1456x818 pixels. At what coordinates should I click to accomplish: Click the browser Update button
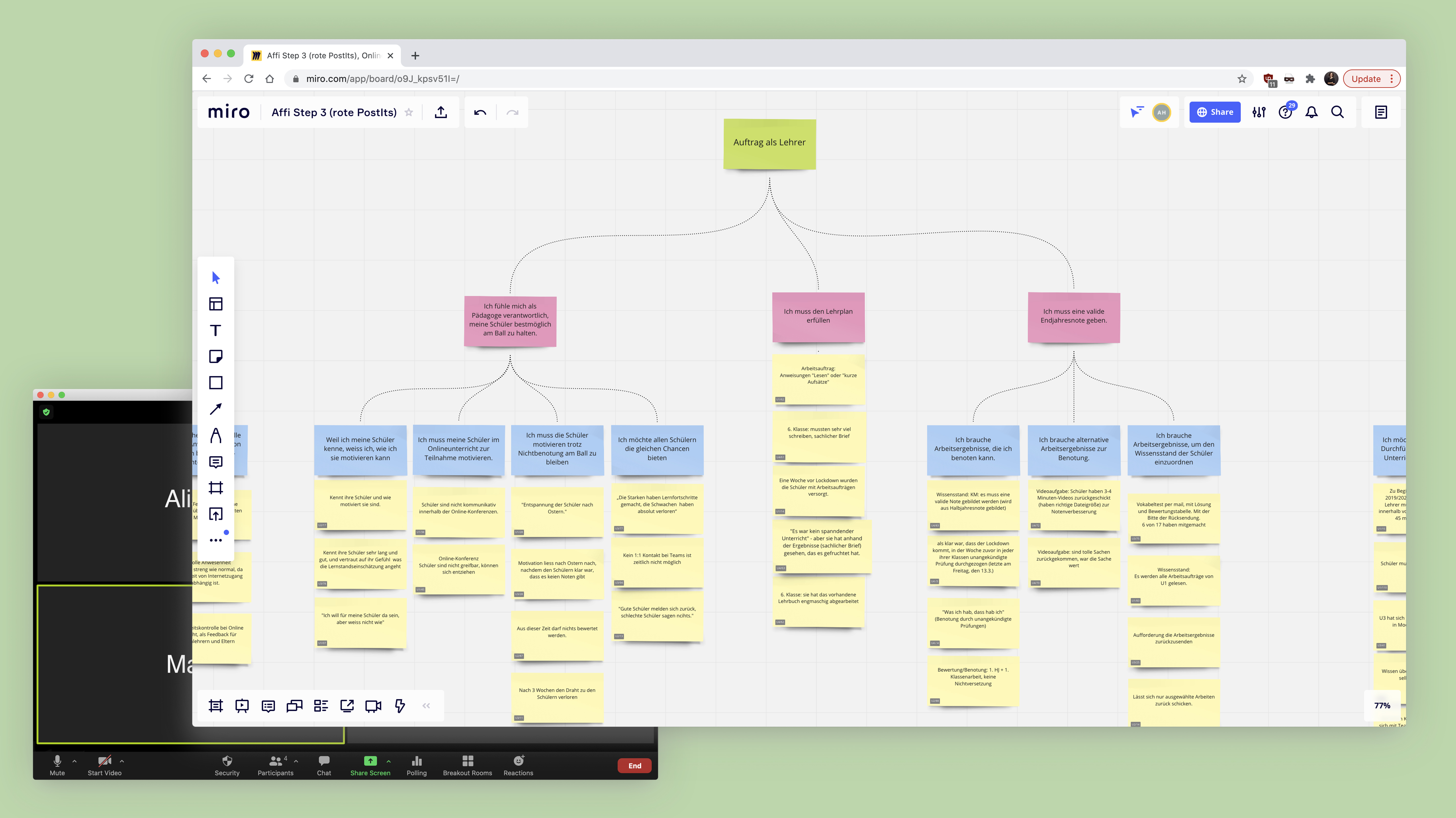(1371, 78)
